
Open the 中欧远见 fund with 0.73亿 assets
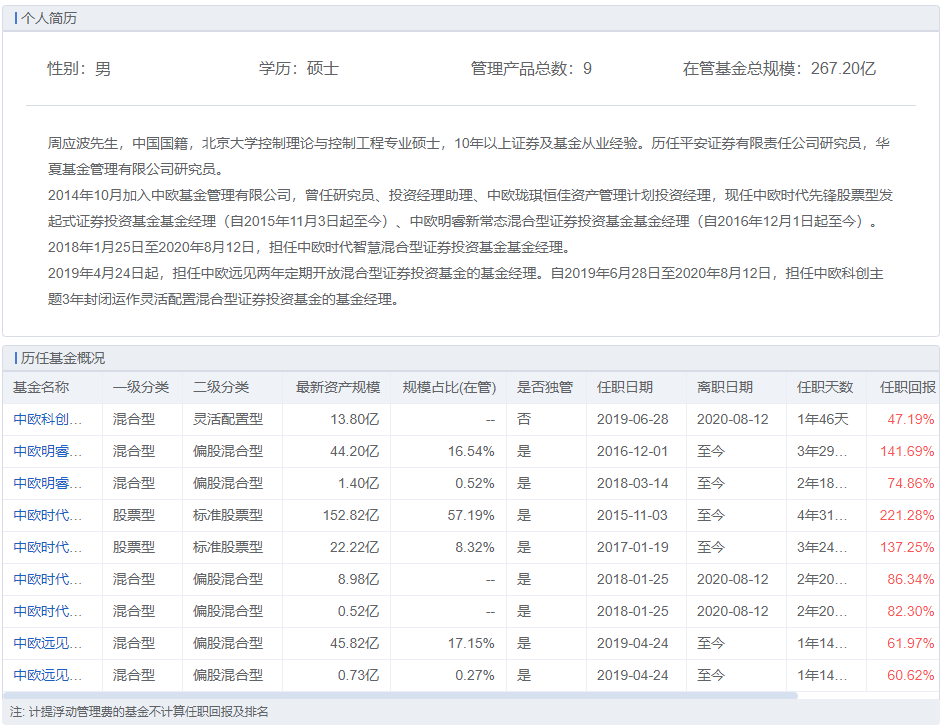(47, 675)
